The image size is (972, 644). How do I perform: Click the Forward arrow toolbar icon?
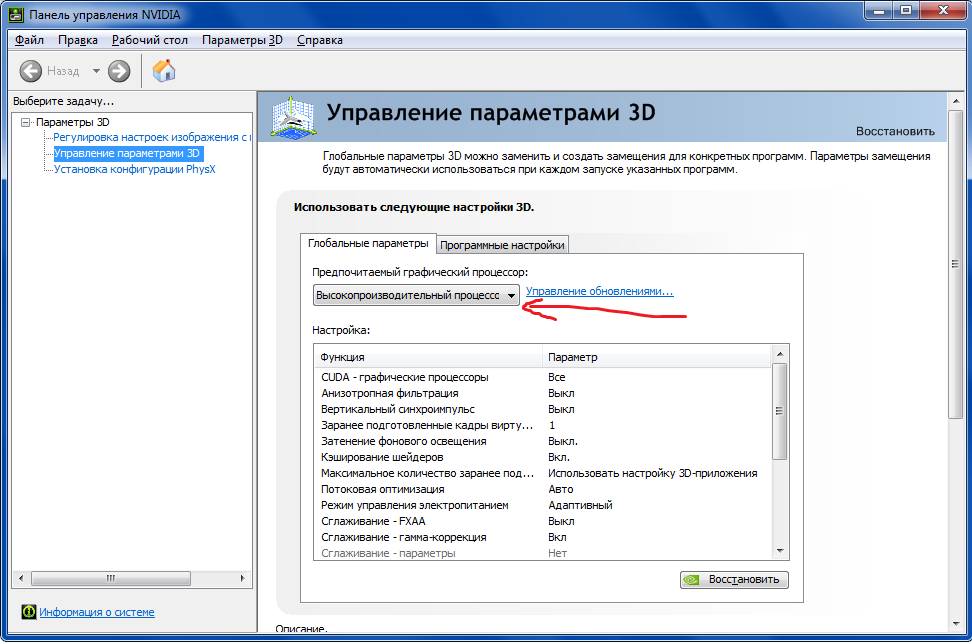click(x=119, y=71)
